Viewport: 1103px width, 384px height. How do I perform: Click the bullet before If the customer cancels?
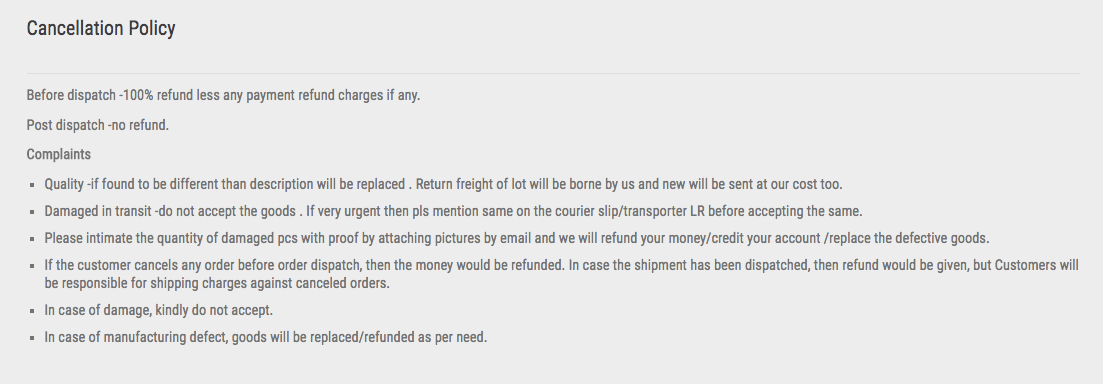[x=32, y=266]
